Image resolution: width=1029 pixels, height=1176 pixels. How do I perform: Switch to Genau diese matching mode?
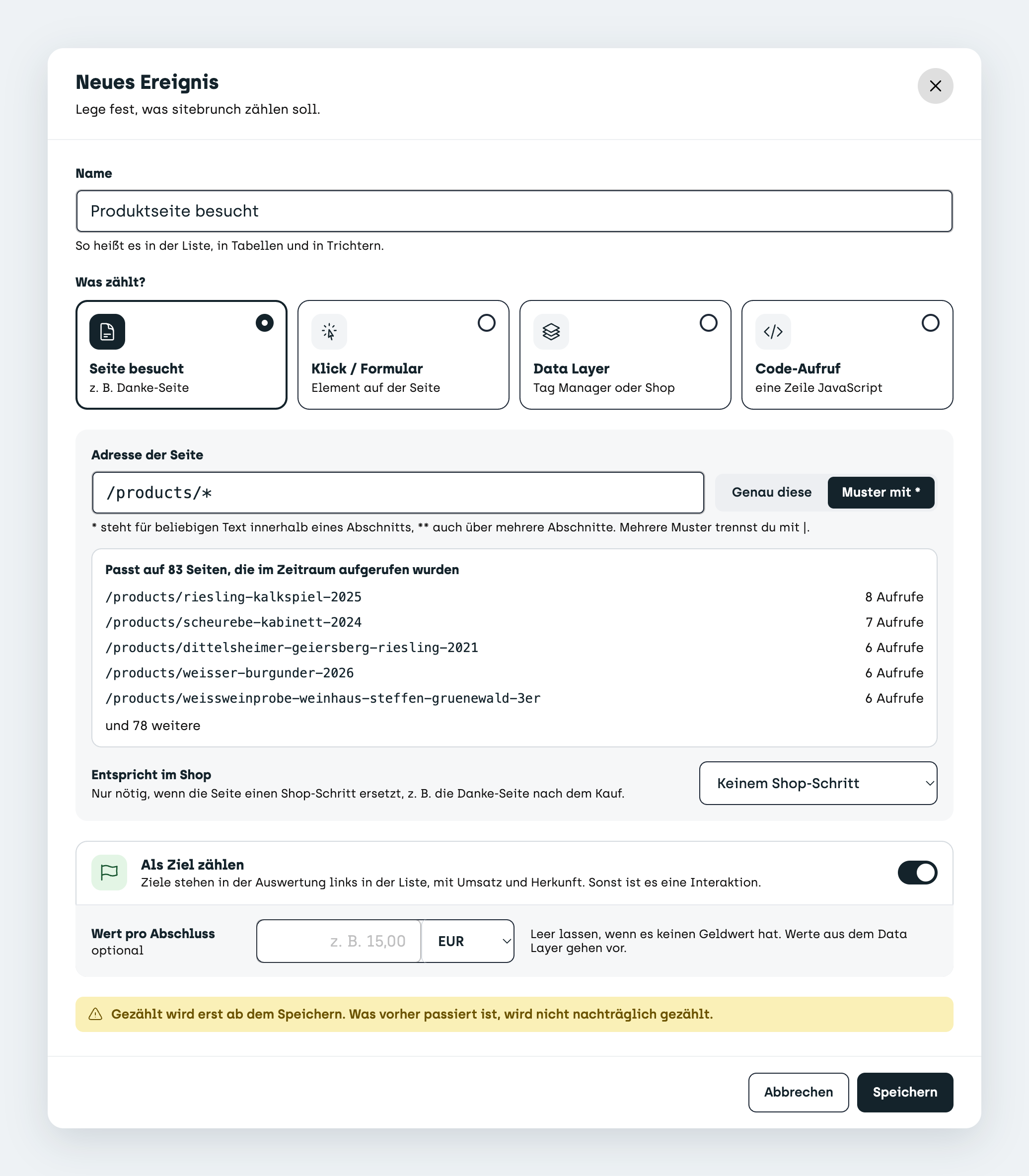click(x=771, y=492)
